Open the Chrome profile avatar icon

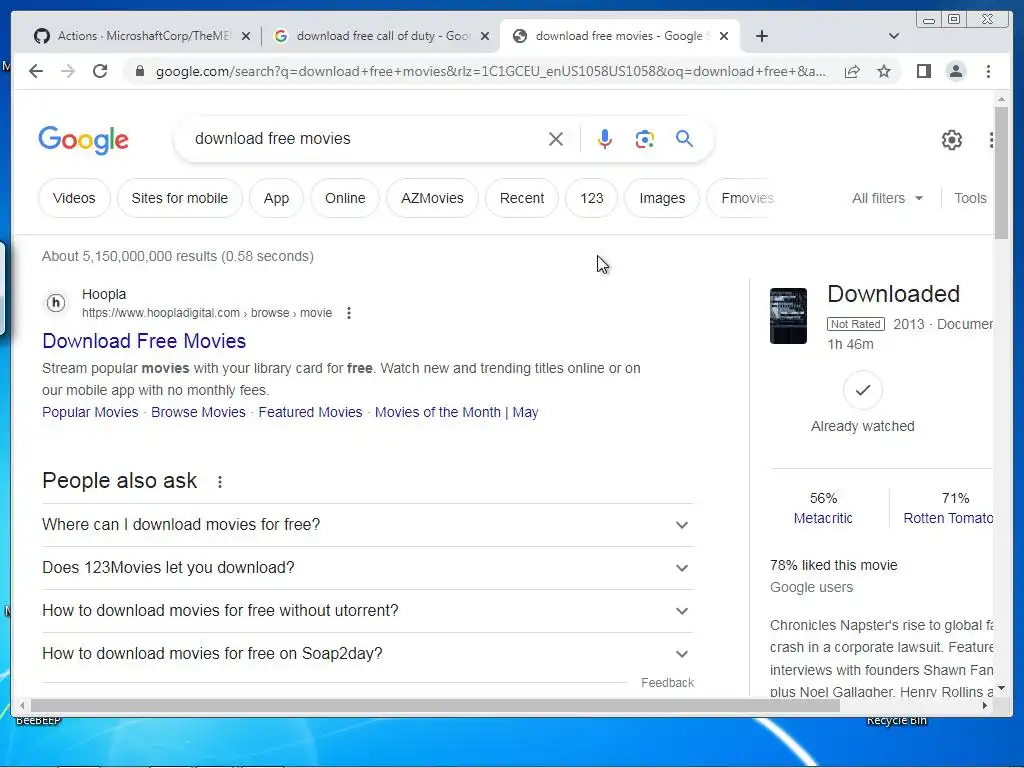(x=955, y=71)
